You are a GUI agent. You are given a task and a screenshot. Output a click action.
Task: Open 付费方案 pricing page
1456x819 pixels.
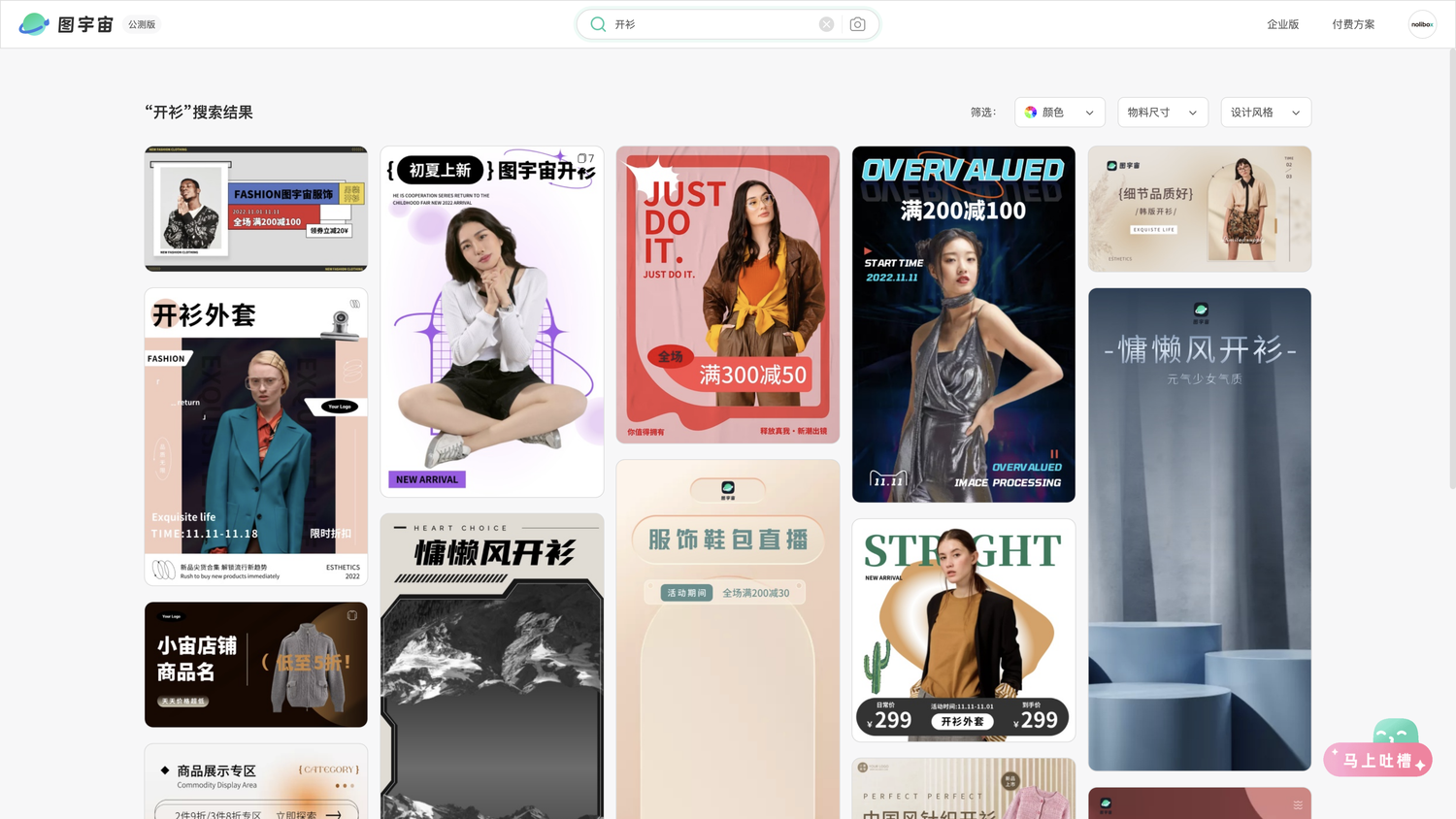pyautogui.click(x=1353, y=24)
